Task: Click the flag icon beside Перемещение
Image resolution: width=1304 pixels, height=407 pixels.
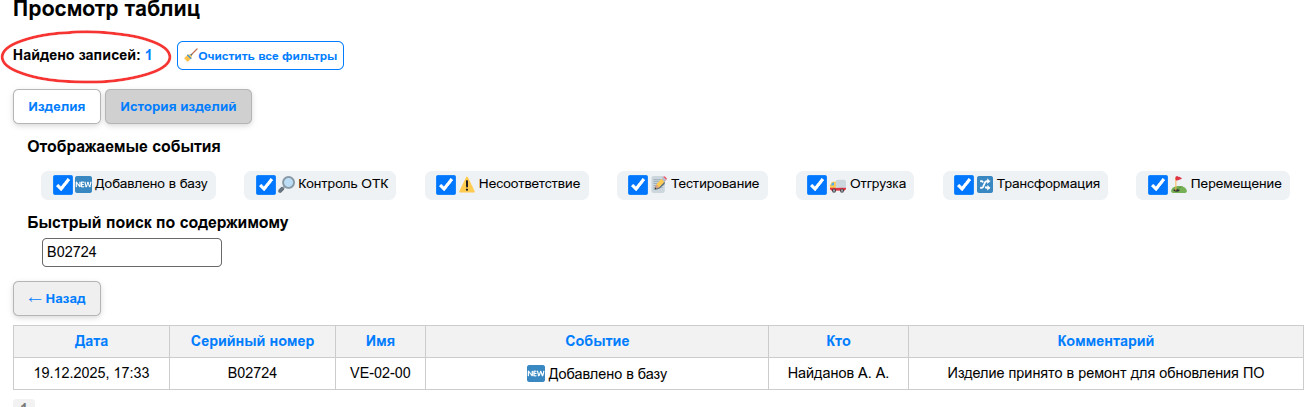Action: (x=1178, y=185)
